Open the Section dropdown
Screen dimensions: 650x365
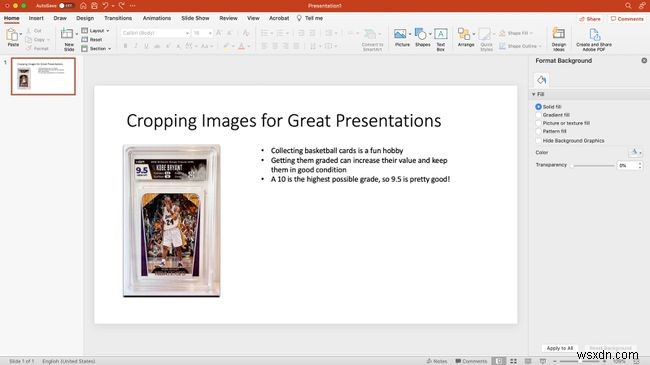tap(96, 49)
